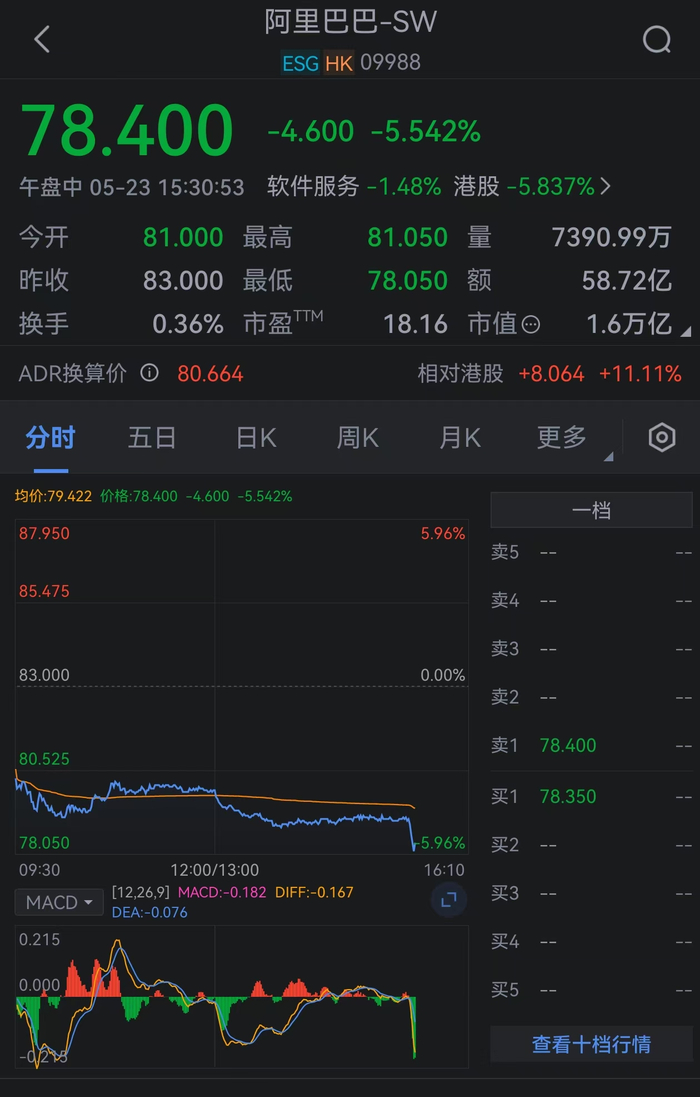Switch to the 月K tab
This screenshot has width=700, height=1097.
coord(459,438)
